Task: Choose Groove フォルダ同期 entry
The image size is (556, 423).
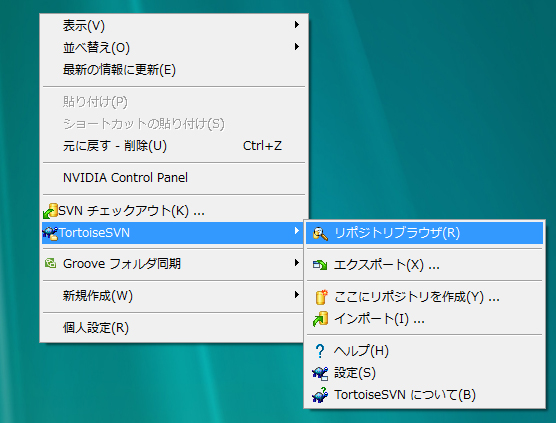Action: [x=174, y=264]
